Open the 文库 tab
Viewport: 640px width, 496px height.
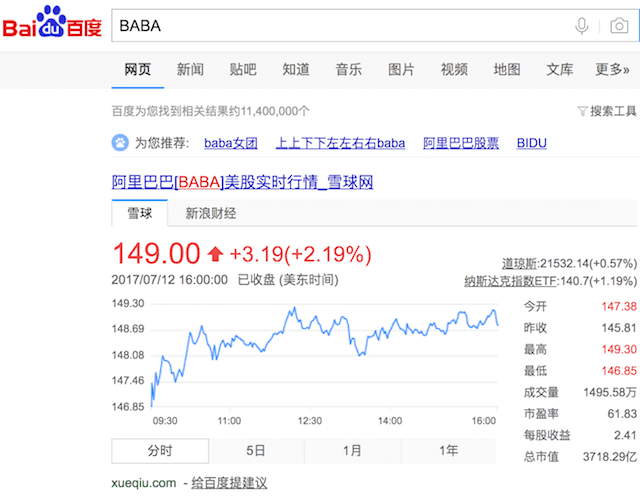pos(560,69)
